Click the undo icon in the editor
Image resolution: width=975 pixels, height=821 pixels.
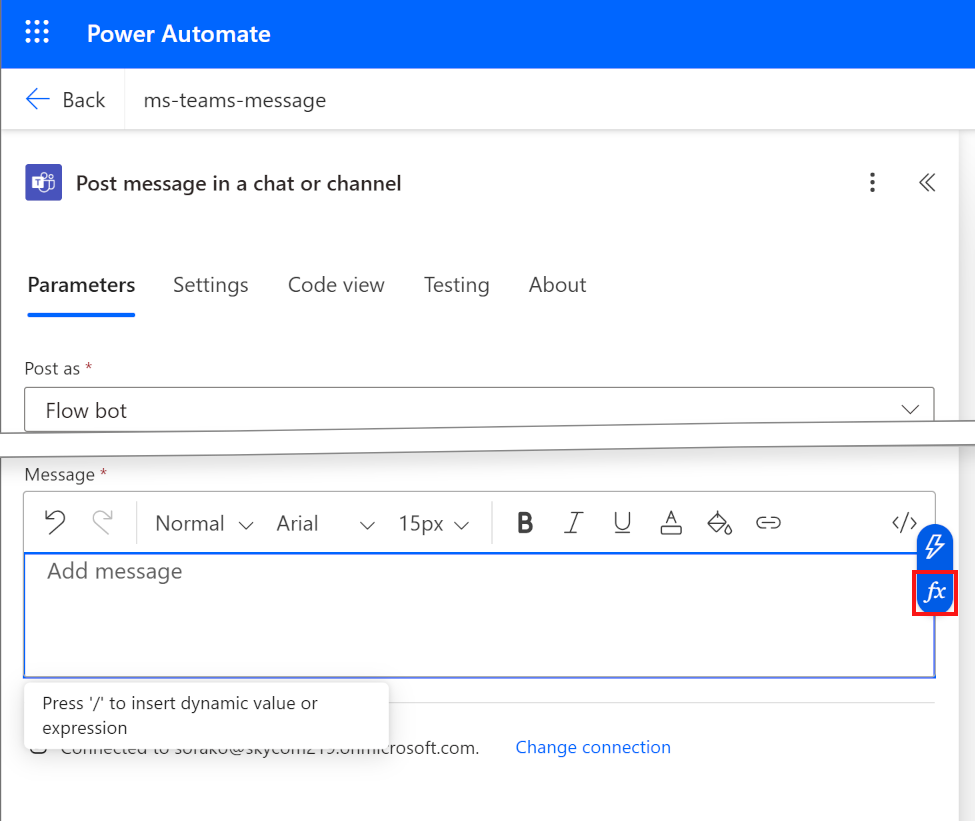click(x=54, y=522)
